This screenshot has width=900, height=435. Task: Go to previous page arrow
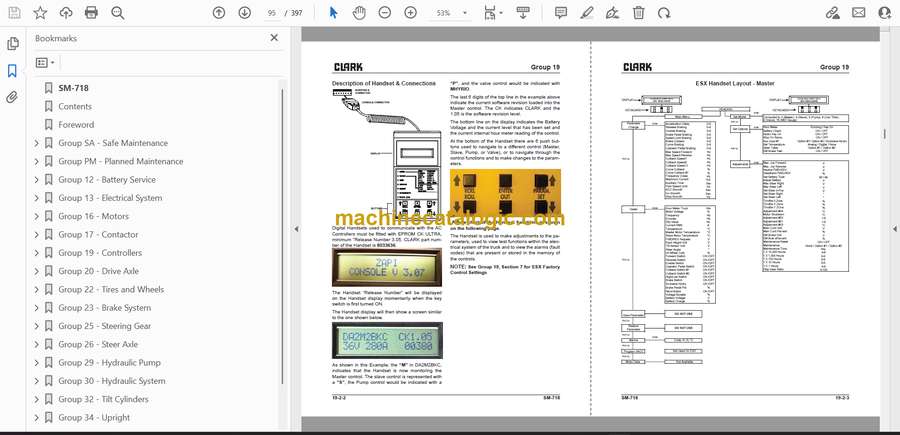click(x=219, y=13)
